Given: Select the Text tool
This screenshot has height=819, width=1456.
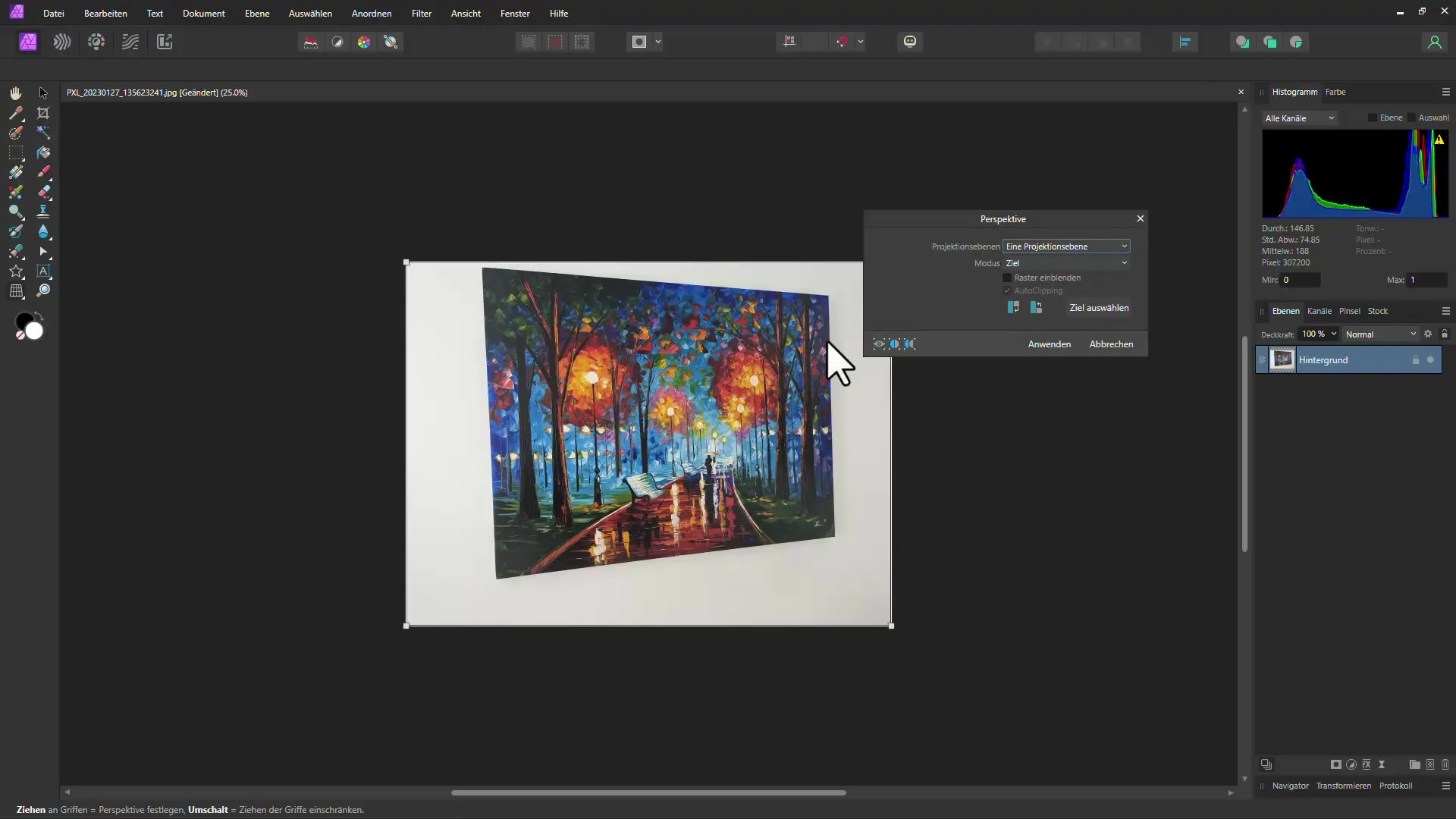Looking at the screenshot, I should (43, 270).
